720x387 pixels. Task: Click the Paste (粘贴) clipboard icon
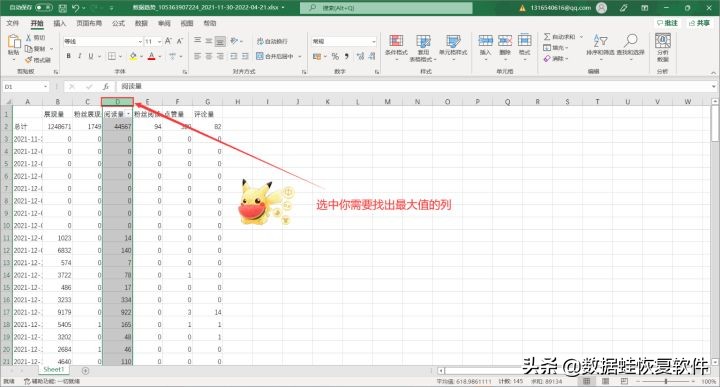[x=14, y=42]
